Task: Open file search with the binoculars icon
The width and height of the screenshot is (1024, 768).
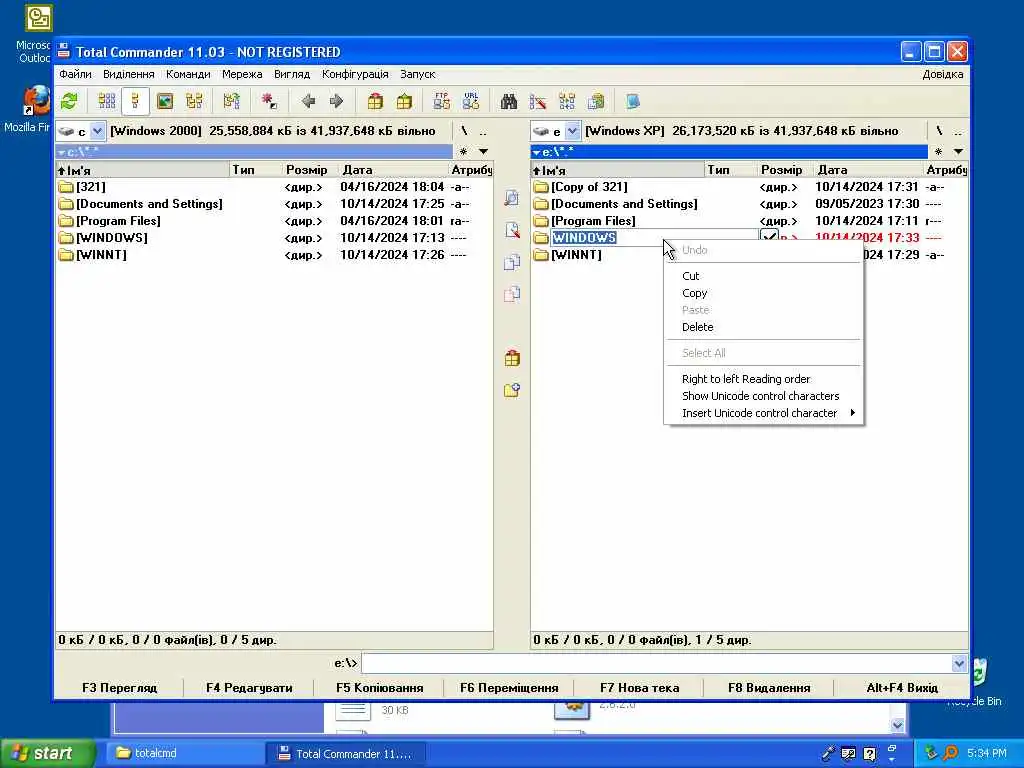Action: 509,101
